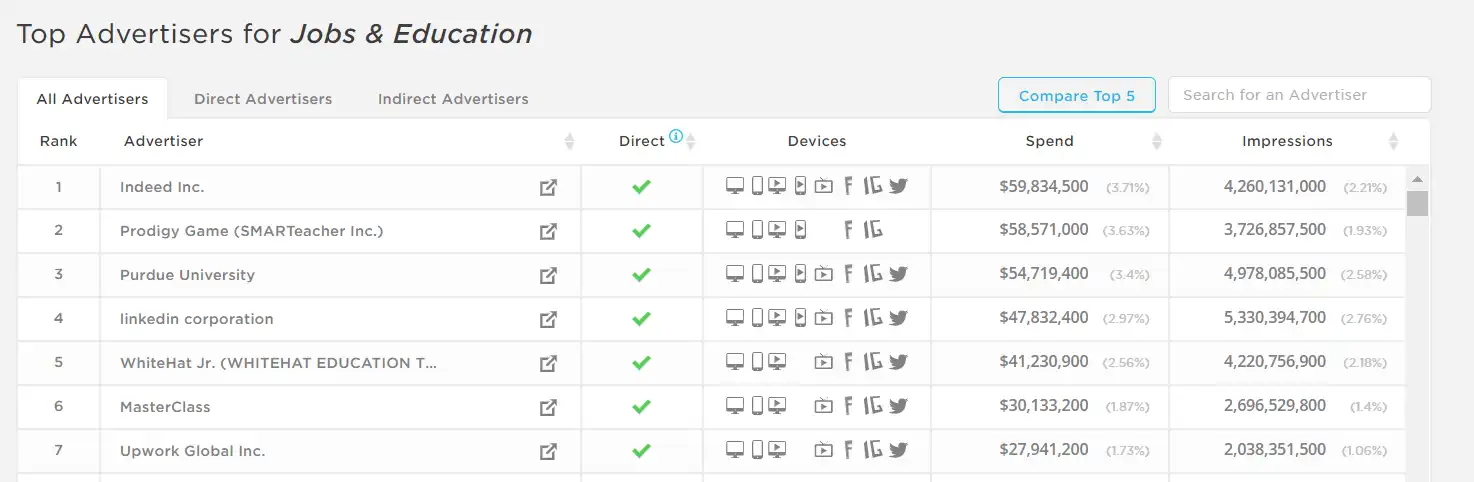The height and width of the screenshot is (482, 1474).
Task: Click the Compare Top 5 button
Action: (x=1077, y=96)
